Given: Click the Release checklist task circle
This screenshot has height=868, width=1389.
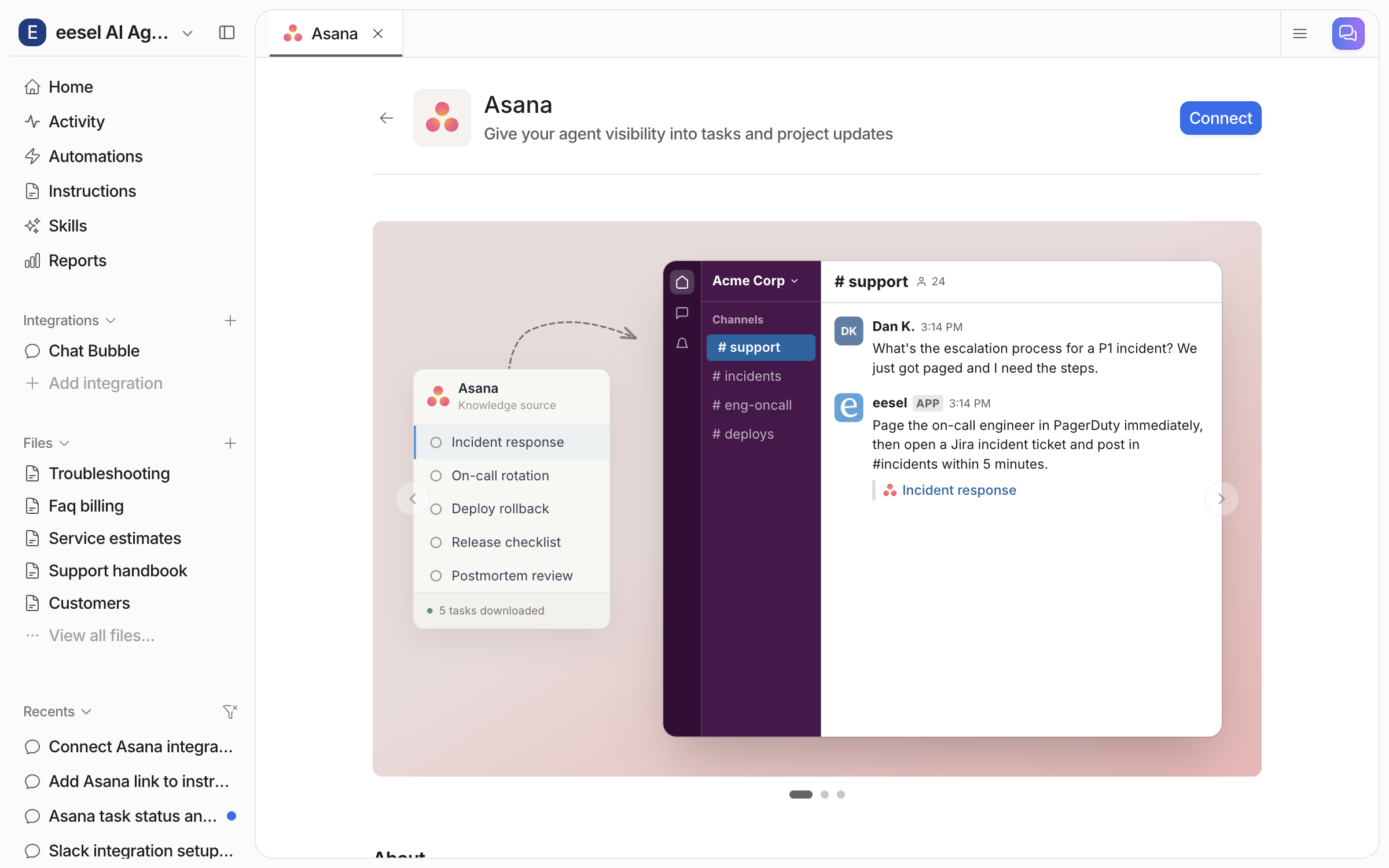Looking at the screenshot, I should pyautogui.click(x=436, y=542).
